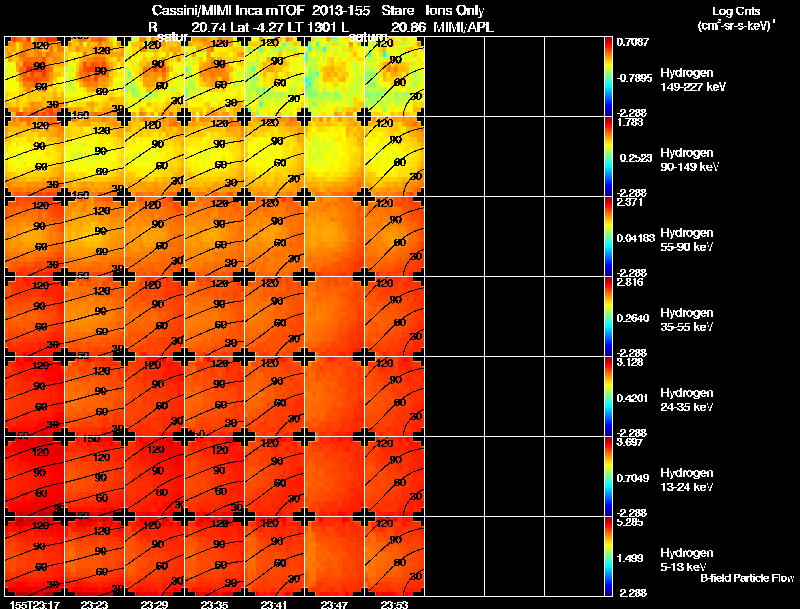Click the Hydrogen 35-55 keV color bar

click(x=608, y=317)
